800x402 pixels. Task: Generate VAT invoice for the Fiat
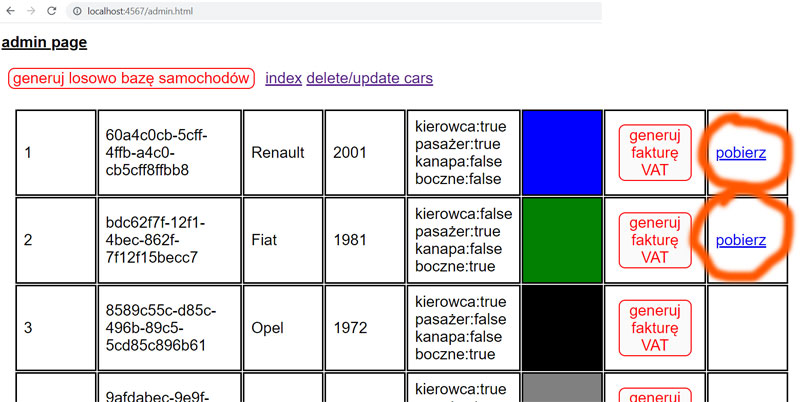click(655, 240)
